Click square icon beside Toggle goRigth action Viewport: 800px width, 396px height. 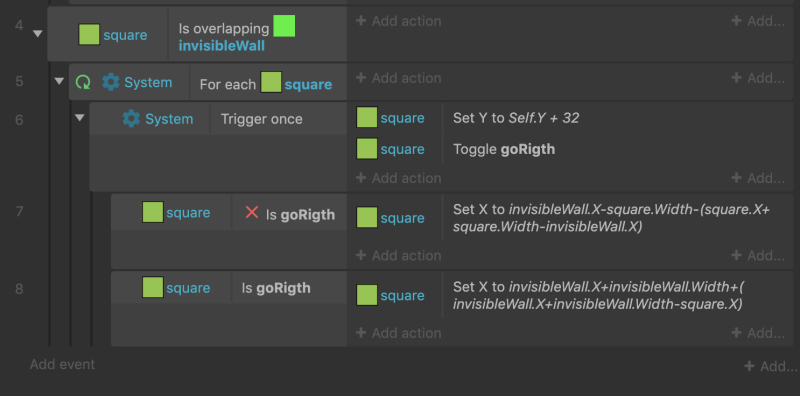point(367,149)
